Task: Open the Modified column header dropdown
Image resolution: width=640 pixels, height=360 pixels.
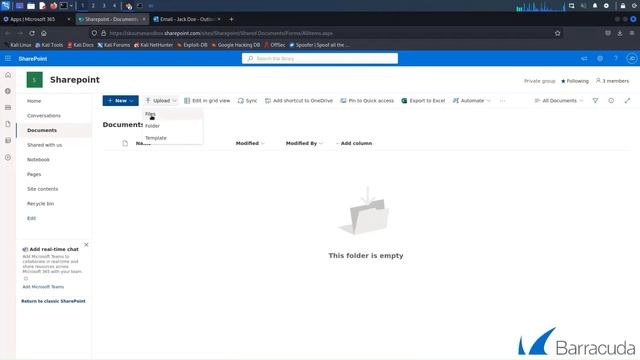Action: tap(250, 143)
